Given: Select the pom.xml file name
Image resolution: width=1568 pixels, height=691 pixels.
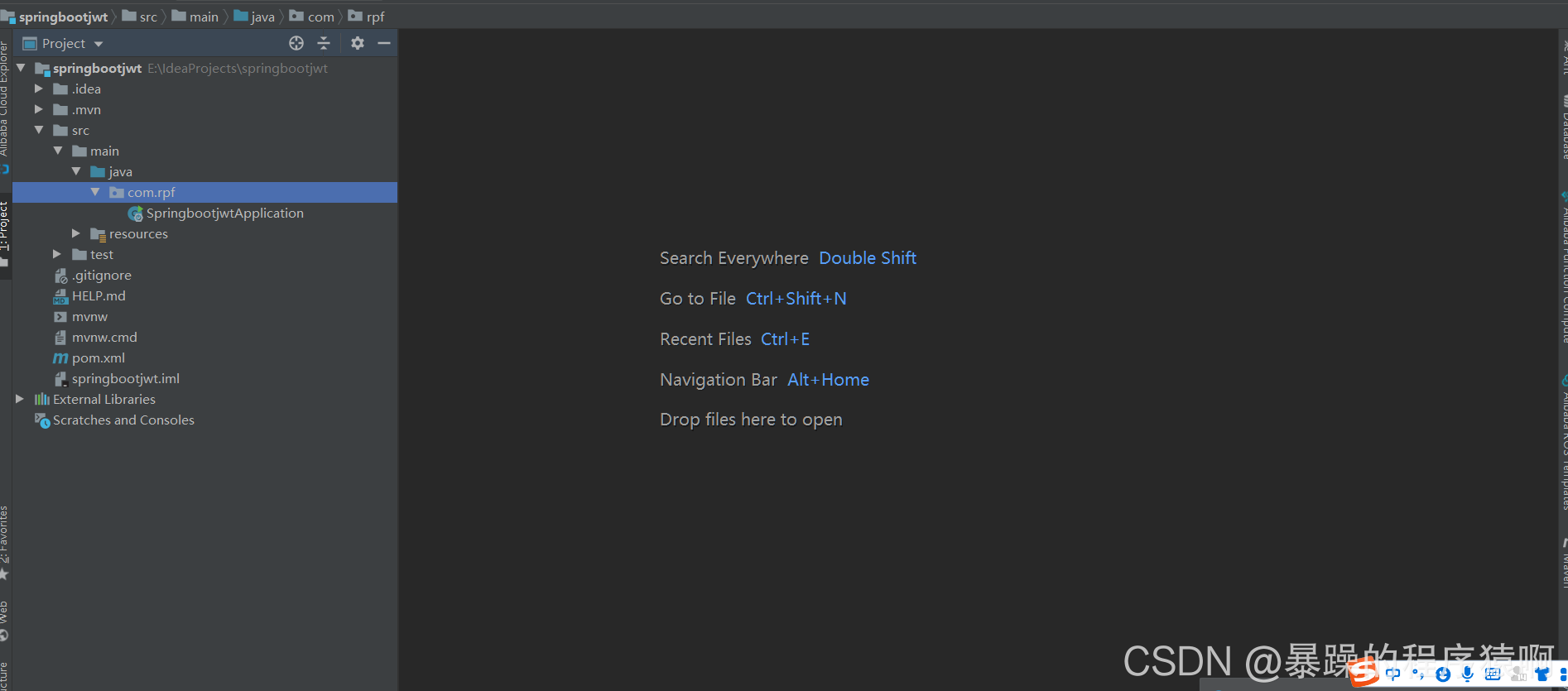Looking at the screenshot, I should point(99,357).
